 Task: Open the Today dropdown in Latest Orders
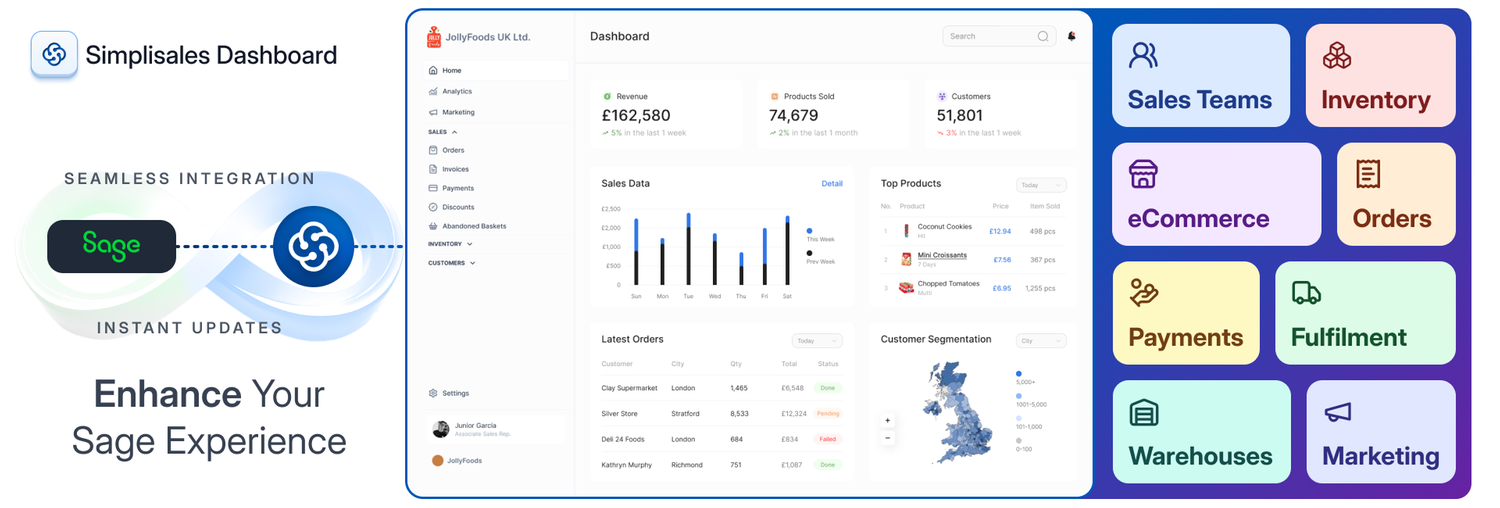click(817, 341)
